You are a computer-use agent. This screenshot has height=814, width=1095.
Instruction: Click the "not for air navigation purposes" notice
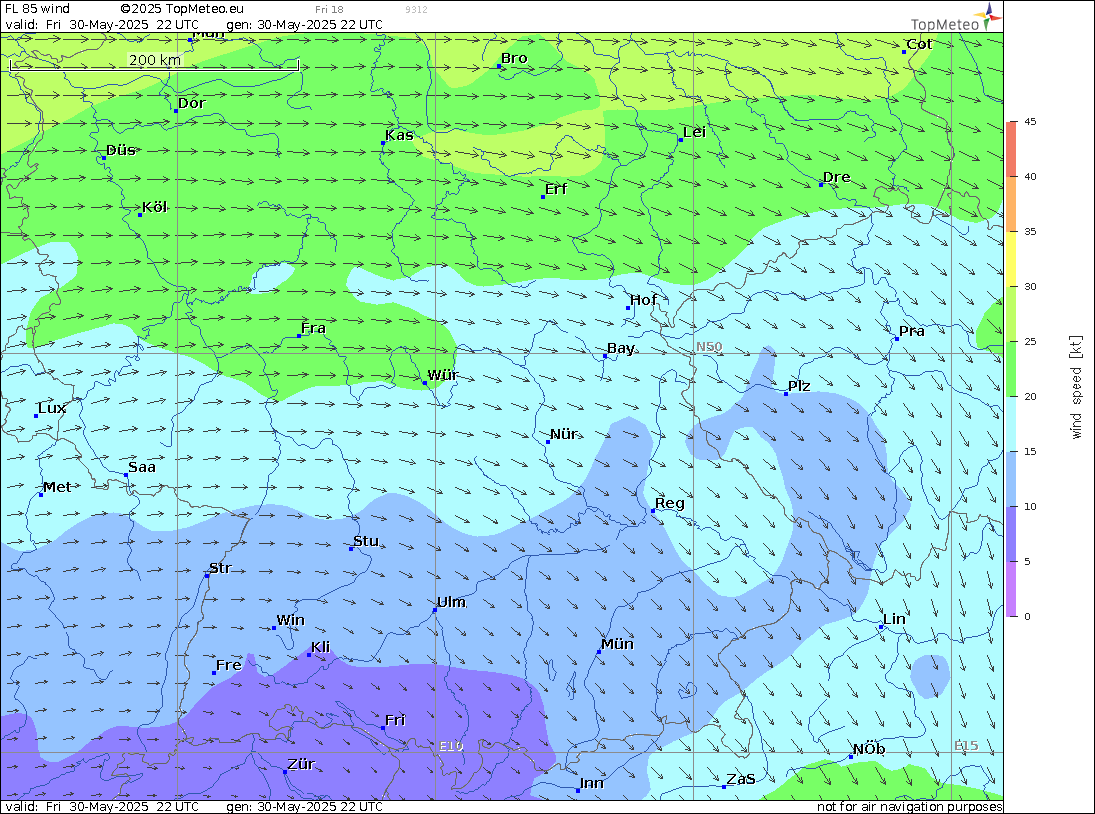click(910, 807)
